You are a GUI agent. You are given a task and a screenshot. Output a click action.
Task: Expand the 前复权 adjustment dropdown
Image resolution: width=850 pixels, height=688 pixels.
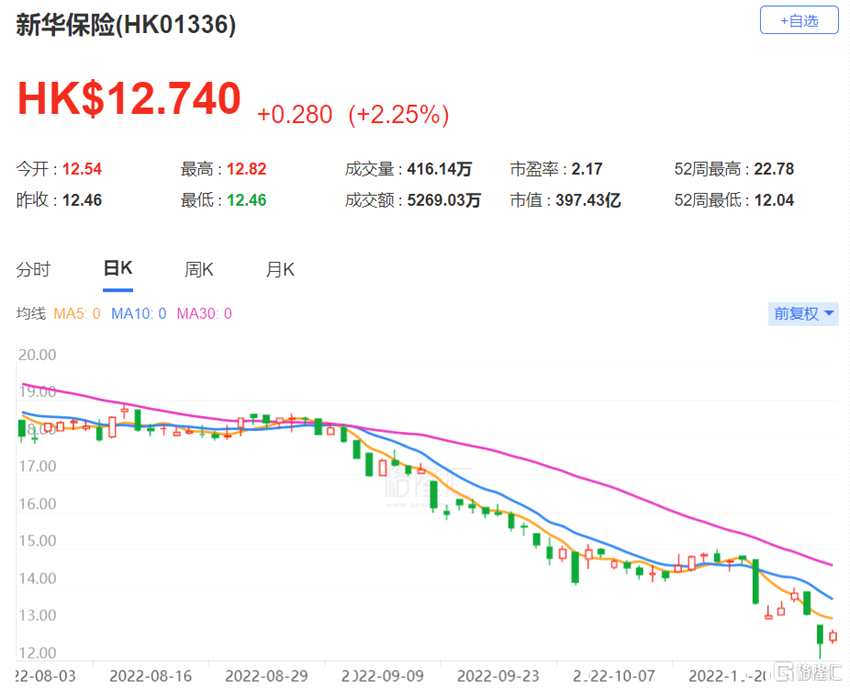point(803,313)
